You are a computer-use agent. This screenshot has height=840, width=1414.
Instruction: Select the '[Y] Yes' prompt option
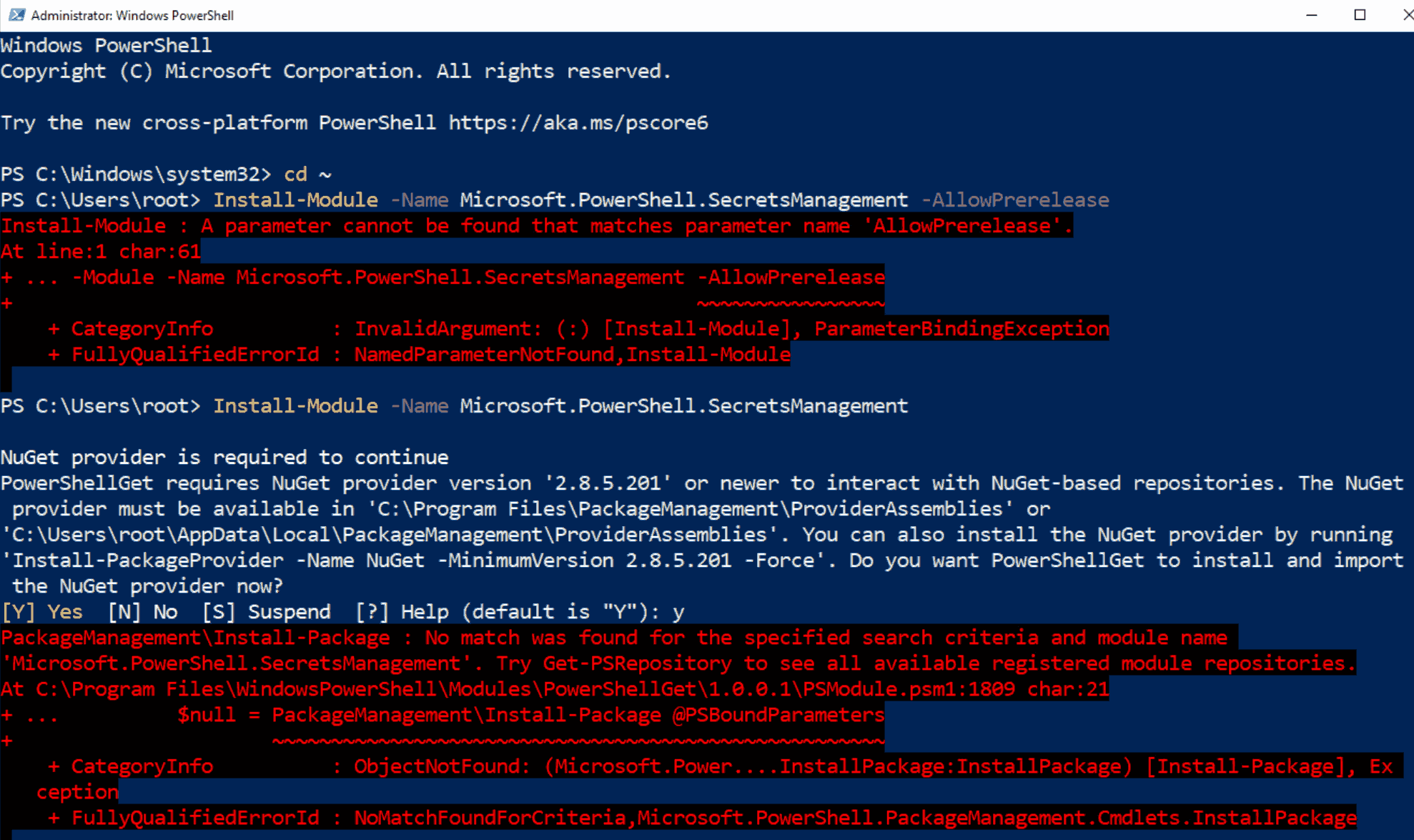point(41,612)
